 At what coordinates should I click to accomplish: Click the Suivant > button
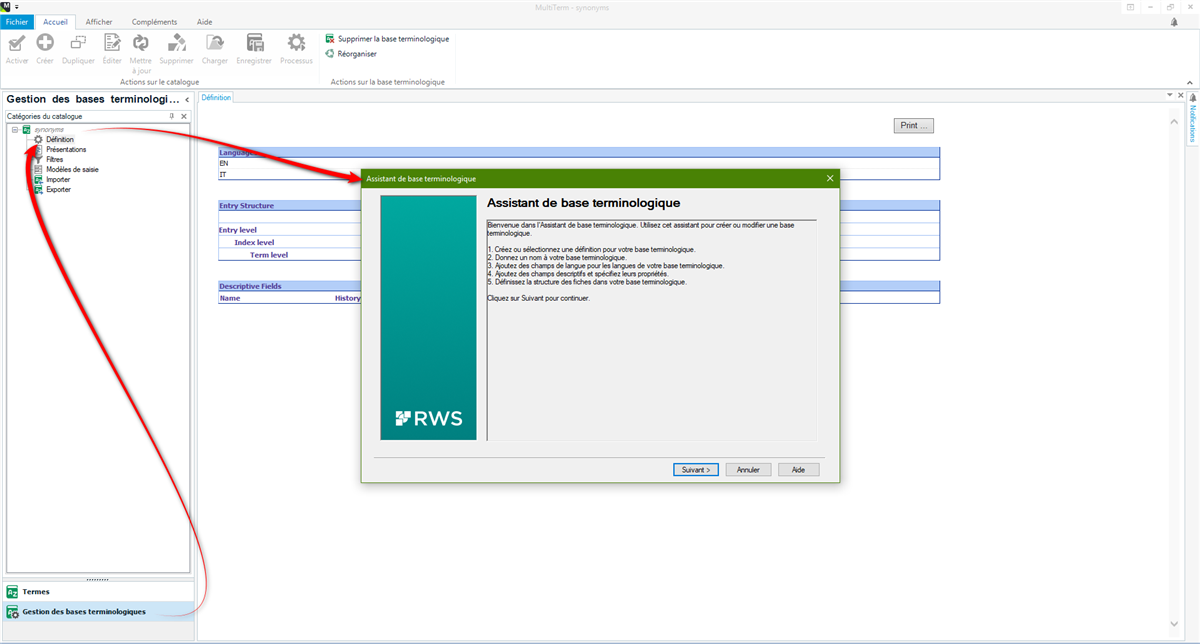[696, 469]
